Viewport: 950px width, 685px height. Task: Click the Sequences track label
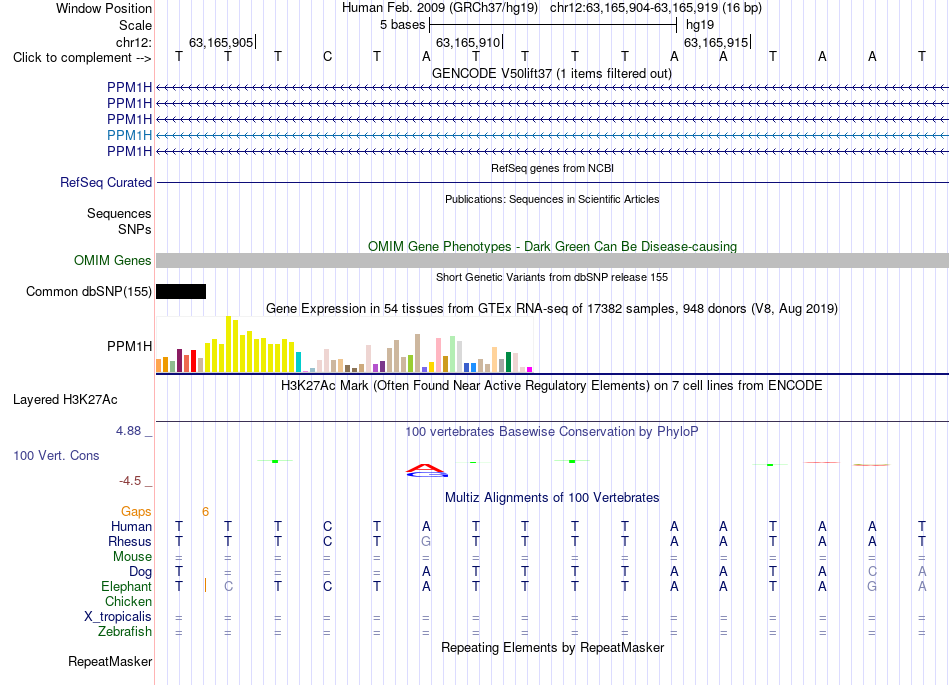[x=119, y=214]
